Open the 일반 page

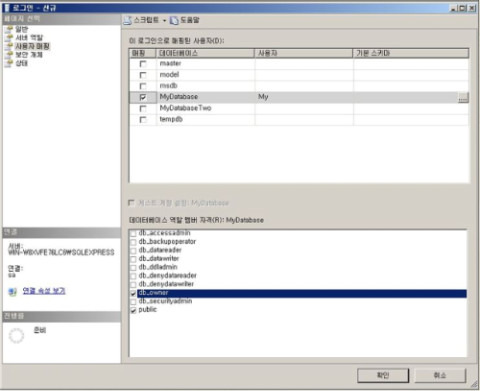(x=21, y=29)
